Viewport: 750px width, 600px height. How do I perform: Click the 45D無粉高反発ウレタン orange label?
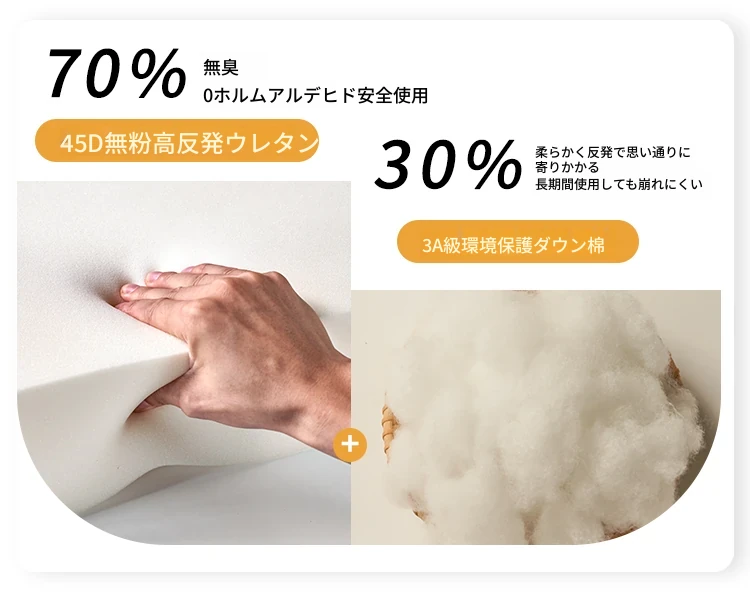tap(177, 141)
